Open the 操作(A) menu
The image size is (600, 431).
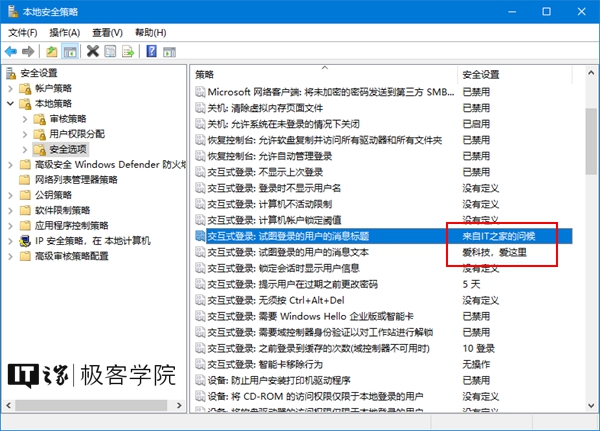pyautogui.click(x=65, y=33)
